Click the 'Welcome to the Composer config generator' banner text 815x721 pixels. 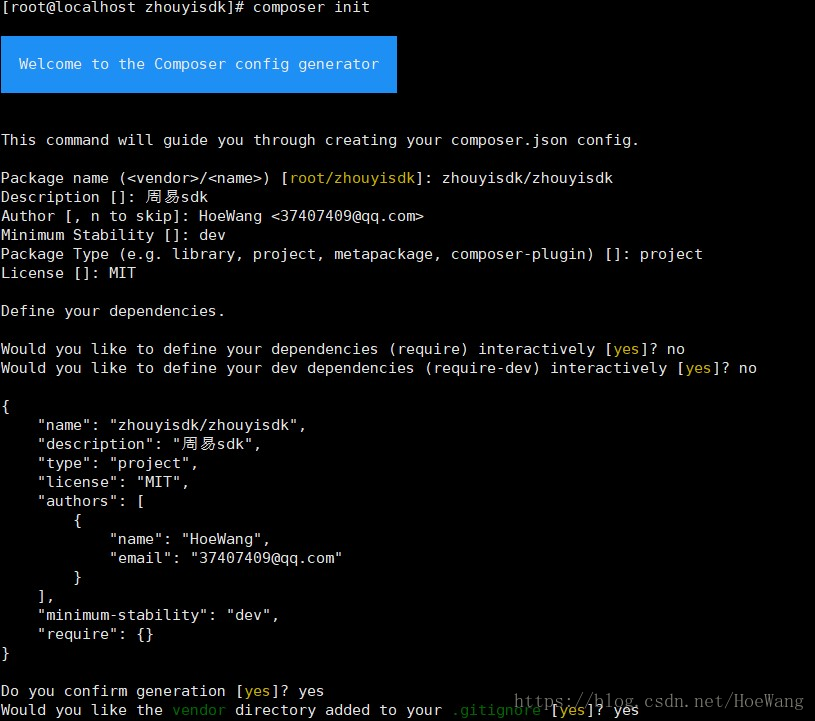[199, 64]
